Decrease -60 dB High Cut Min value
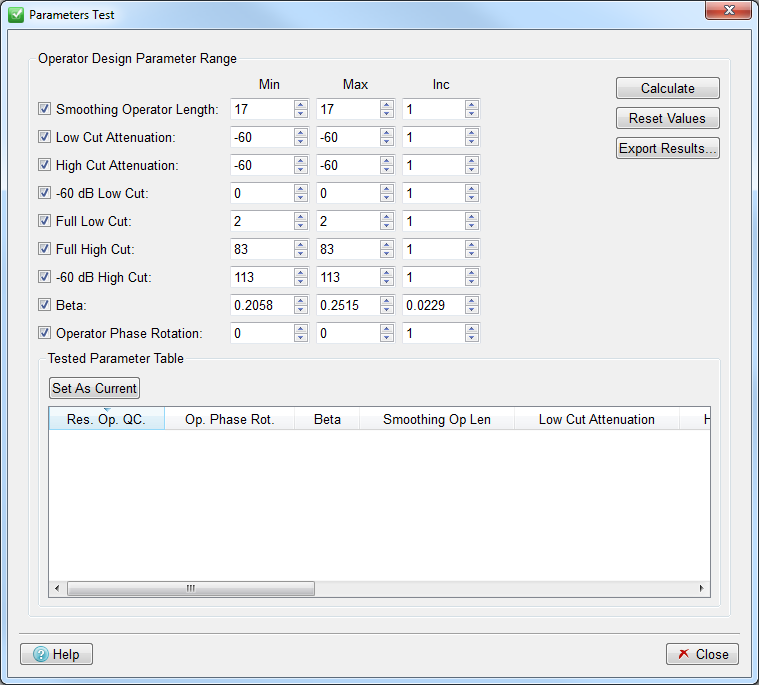The height and width of the screenshot is (685, 759). coord(301,282)
